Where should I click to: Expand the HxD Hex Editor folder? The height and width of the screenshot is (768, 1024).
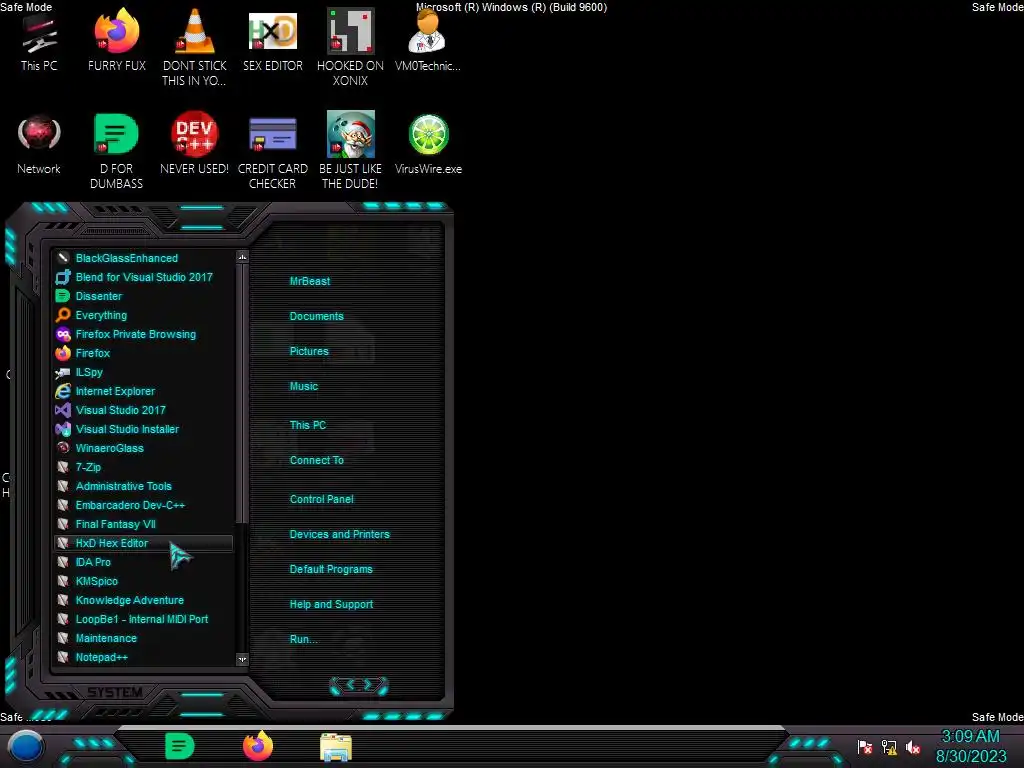(143, 543)
